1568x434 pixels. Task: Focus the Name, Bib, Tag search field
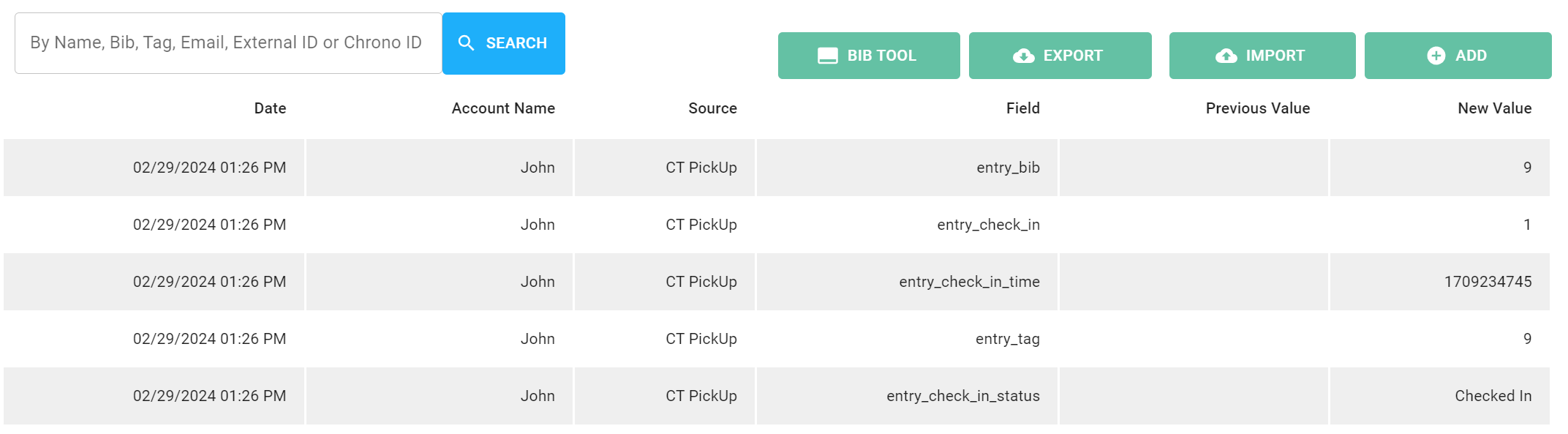(228, 43)
